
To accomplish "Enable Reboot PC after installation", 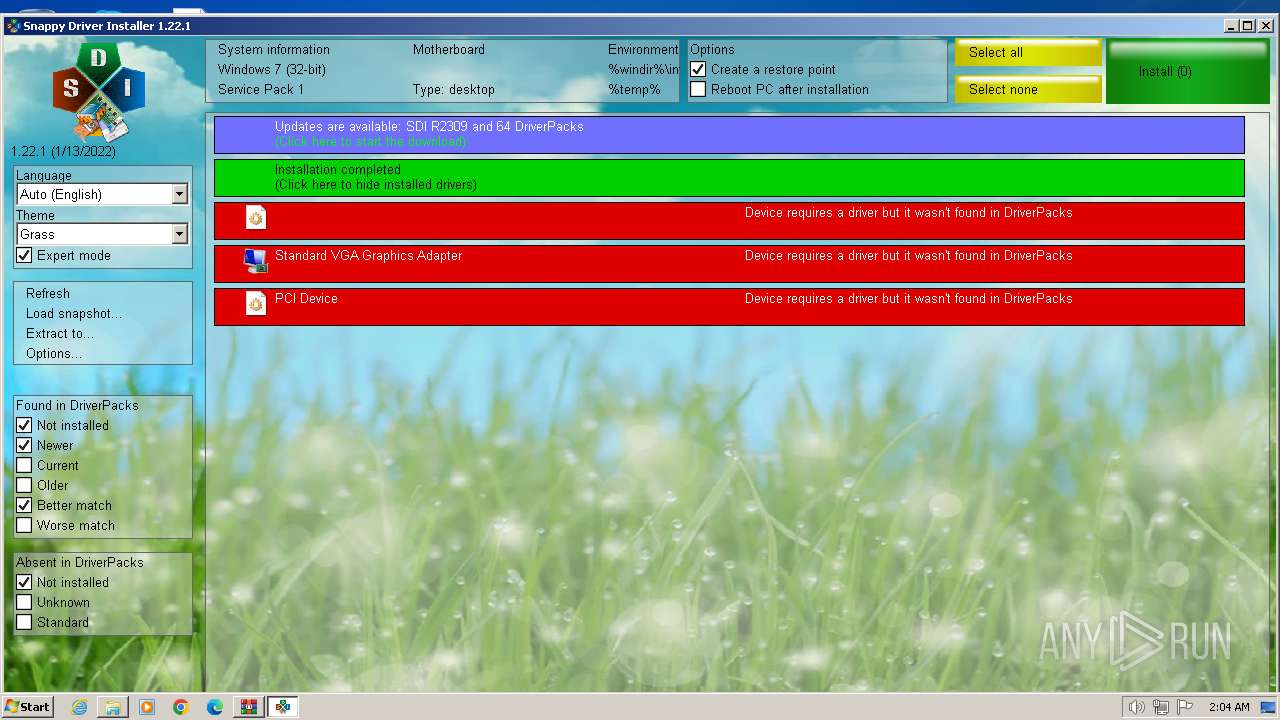I will click(698, 90).
